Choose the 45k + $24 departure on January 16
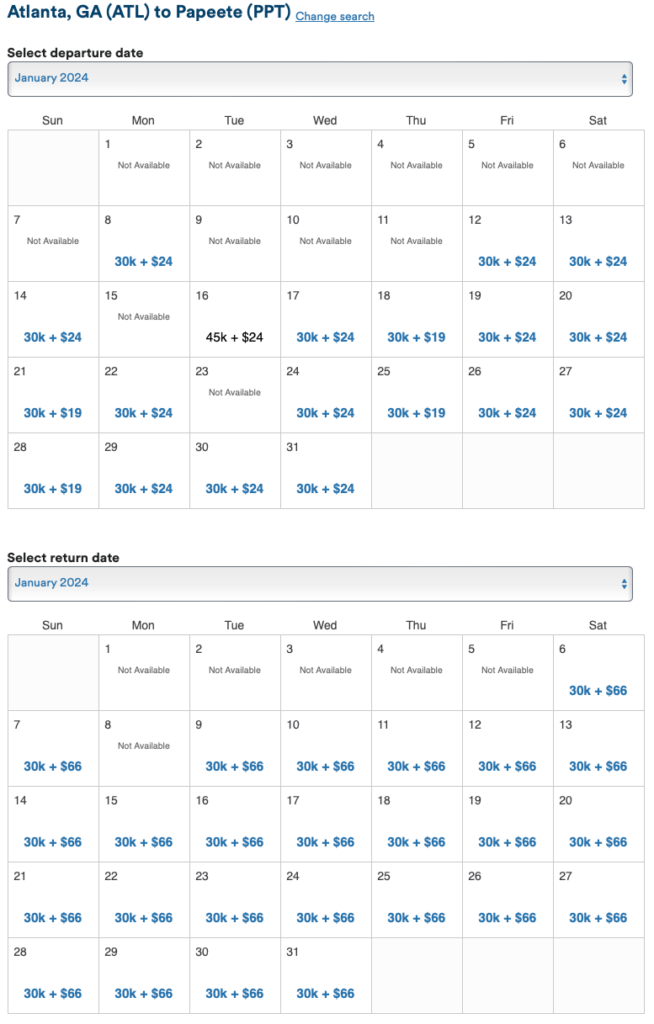654x1024 pixels. pyautogui.click(x=234, y=338)
